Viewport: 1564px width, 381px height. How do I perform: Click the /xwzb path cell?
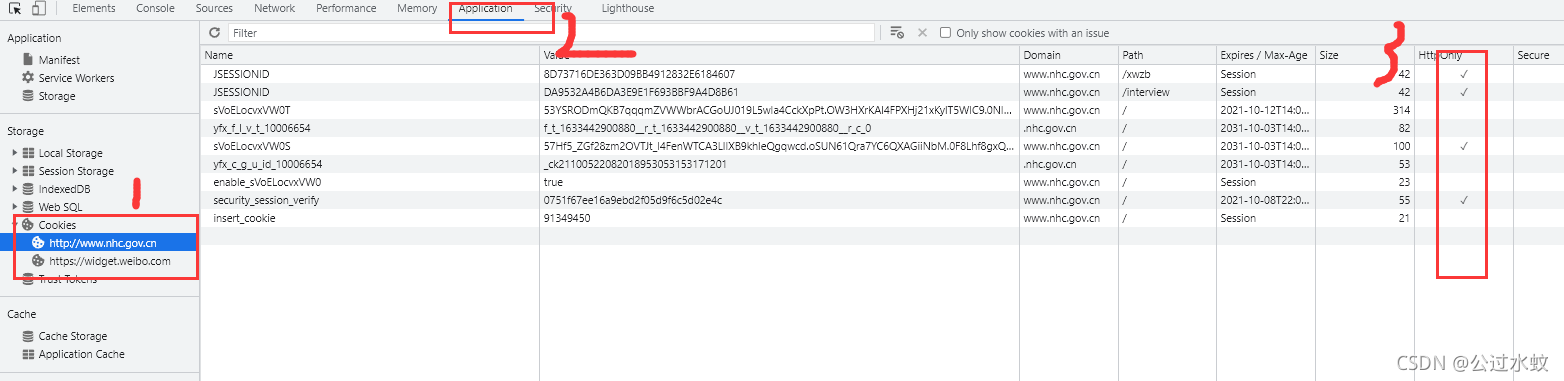[x=1167, y=74]
